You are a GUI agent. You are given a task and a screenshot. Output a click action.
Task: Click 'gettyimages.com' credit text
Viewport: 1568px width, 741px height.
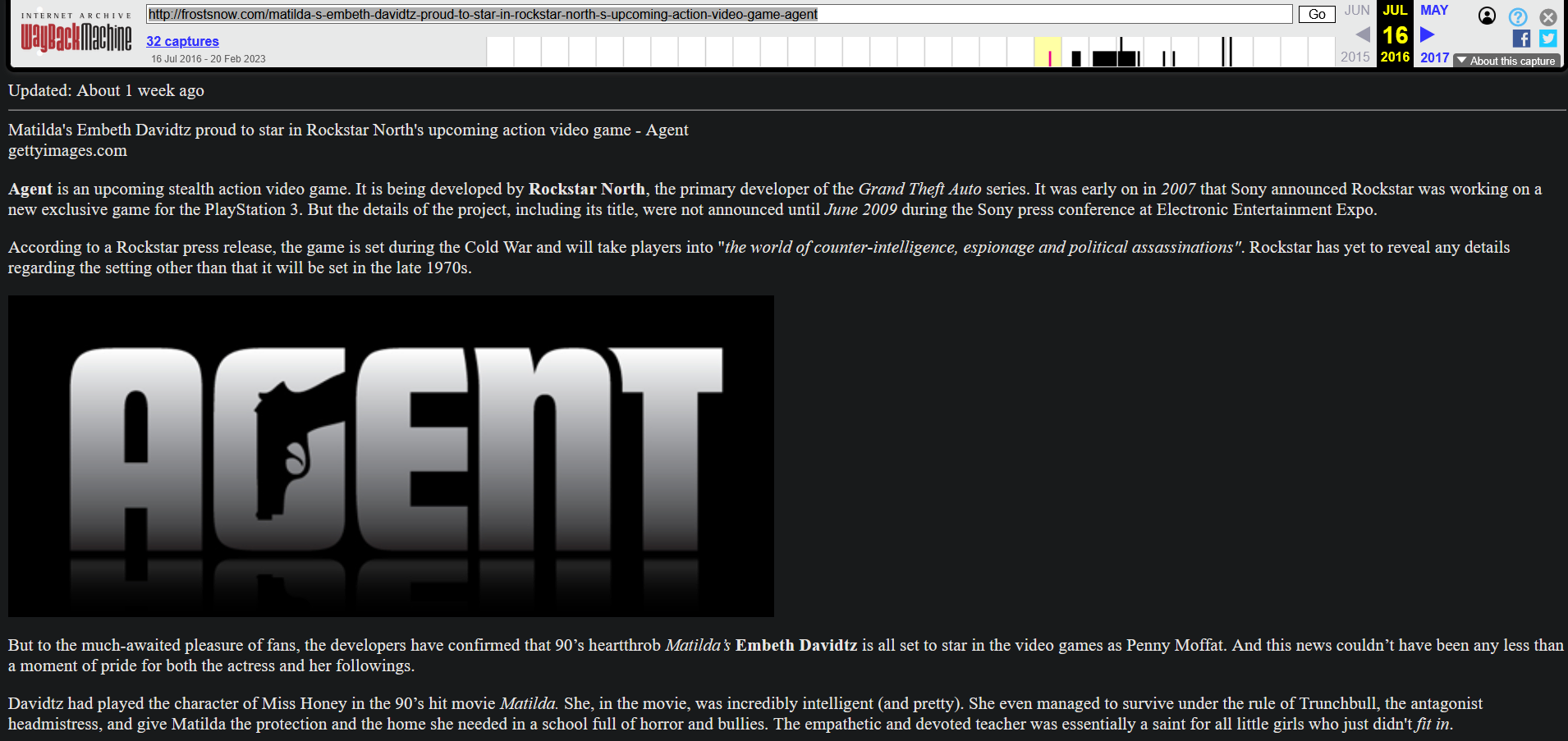[67, 150]
